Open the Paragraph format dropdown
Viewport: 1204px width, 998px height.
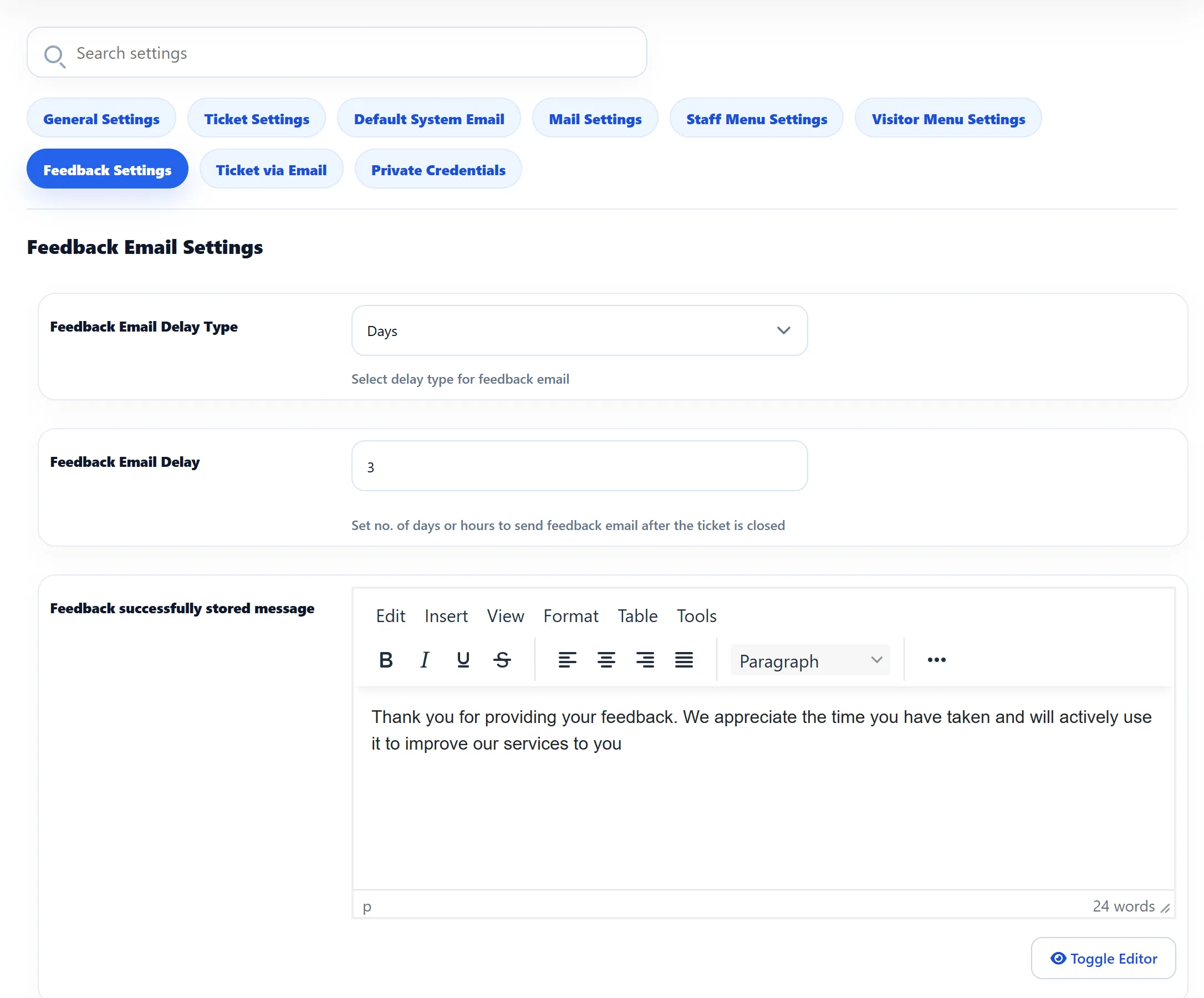(810, 660)
